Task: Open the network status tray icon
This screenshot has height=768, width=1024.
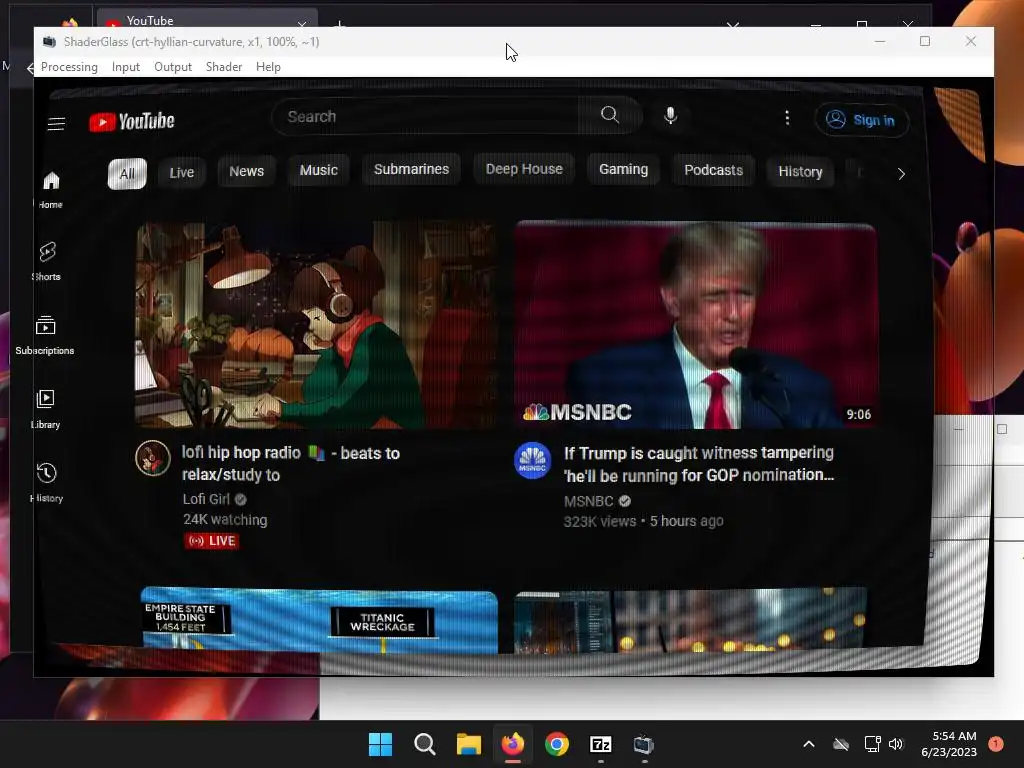Action: click(872, 744)
